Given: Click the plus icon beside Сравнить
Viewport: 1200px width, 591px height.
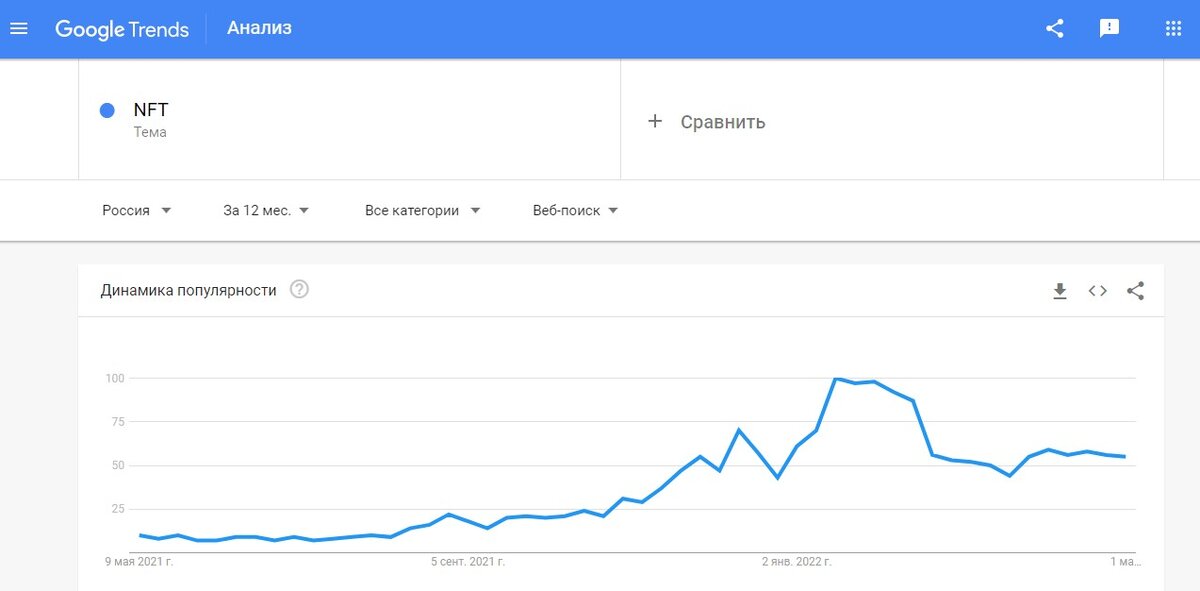Looking at the screenshot, I should [655, 121].
